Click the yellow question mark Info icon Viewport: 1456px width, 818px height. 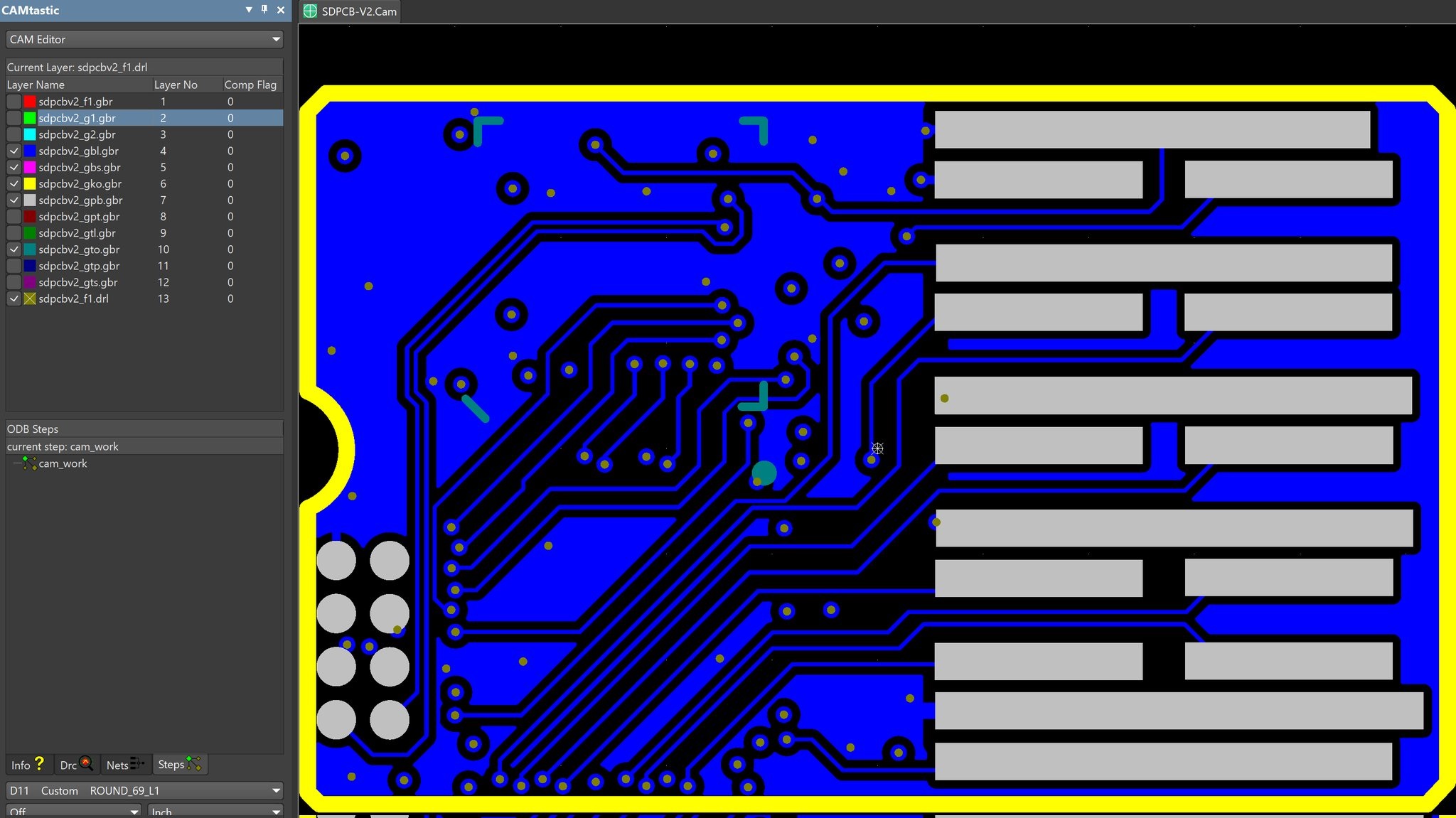click(39, 764)
